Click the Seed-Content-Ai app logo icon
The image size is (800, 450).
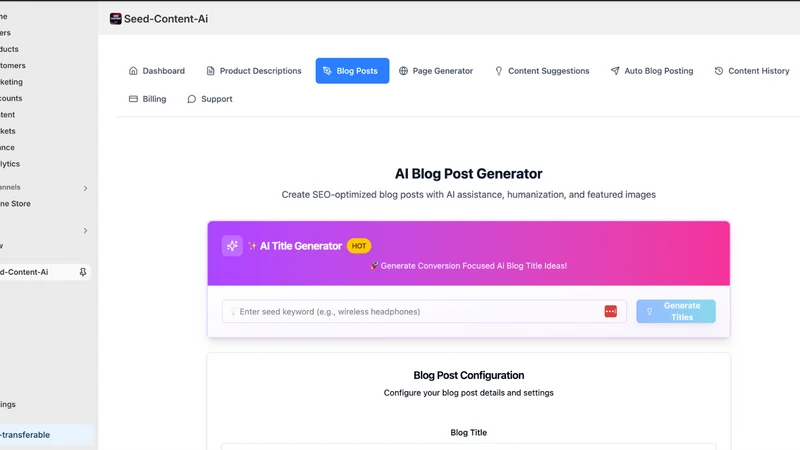[116, 19]
